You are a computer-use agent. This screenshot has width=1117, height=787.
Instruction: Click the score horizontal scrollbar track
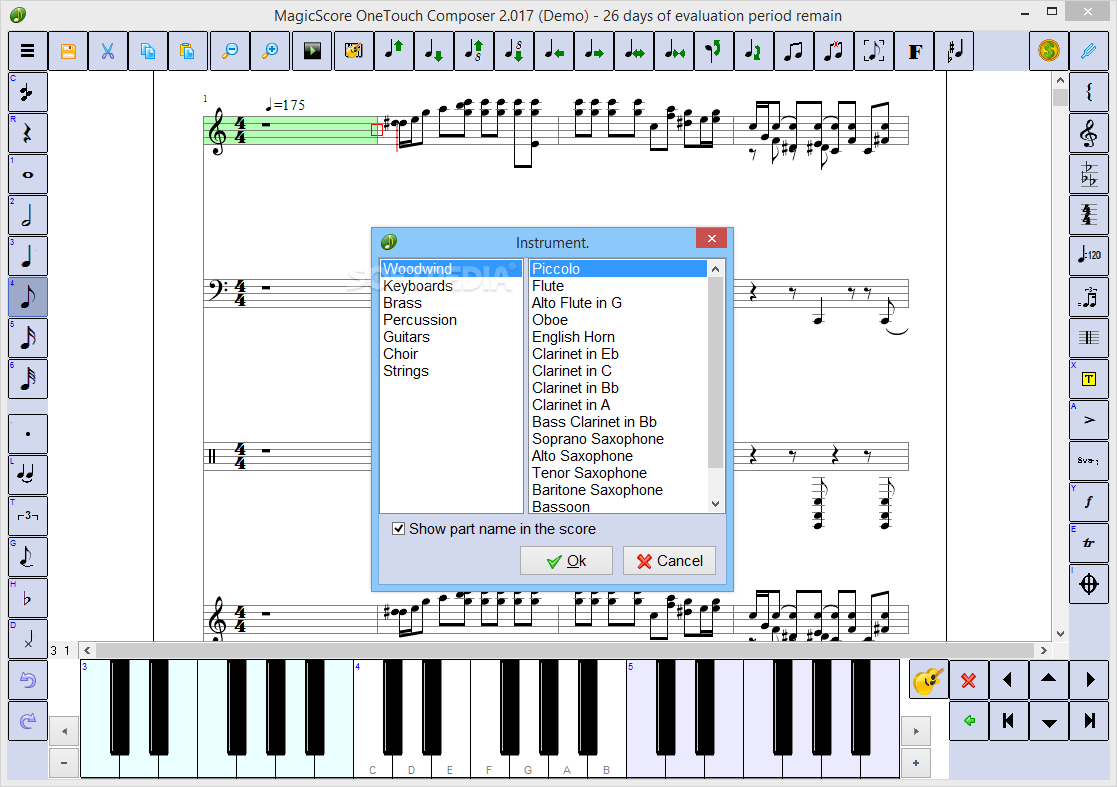(x=565, y=650)
